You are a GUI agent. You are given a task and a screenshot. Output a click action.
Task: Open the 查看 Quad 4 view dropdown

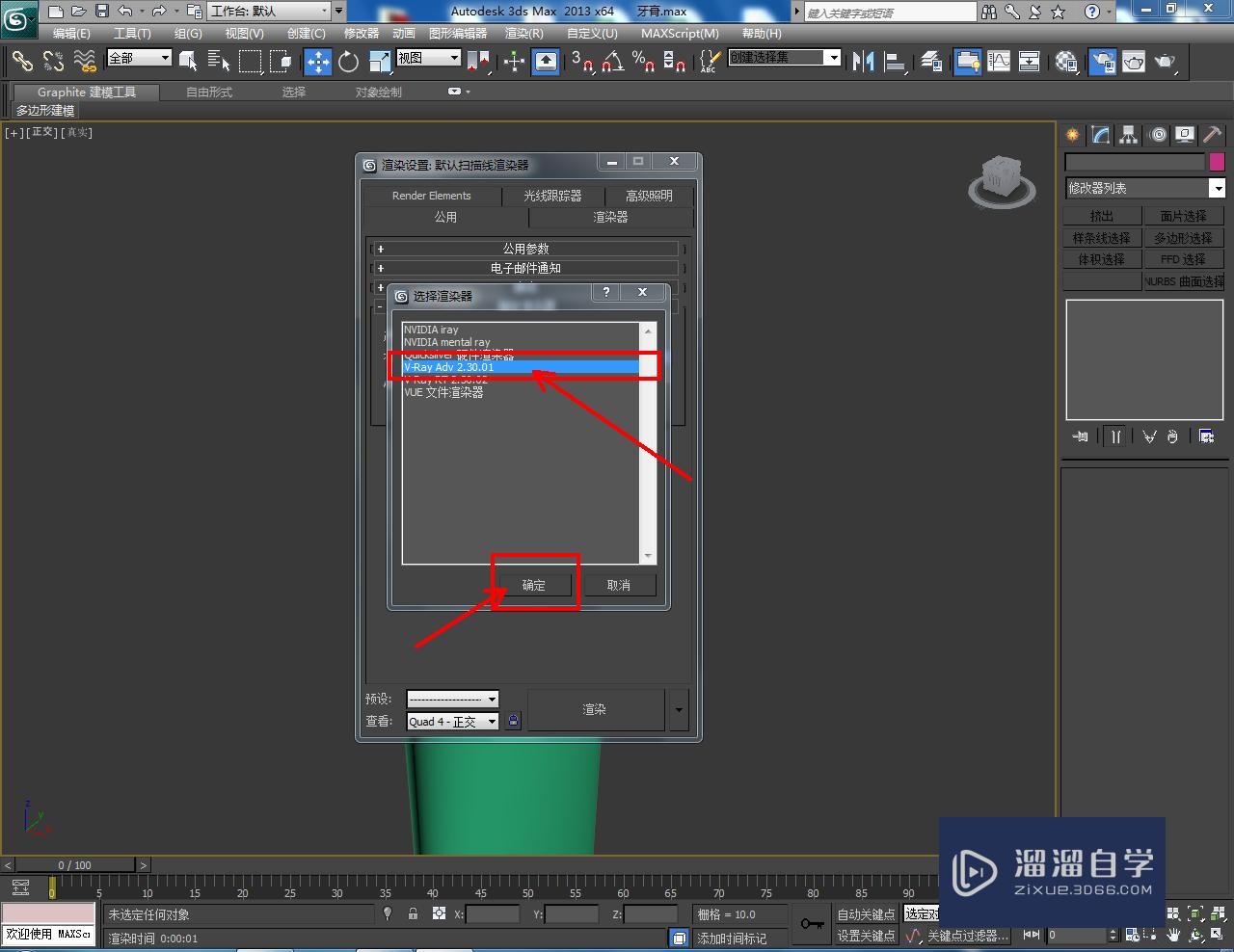452,721
